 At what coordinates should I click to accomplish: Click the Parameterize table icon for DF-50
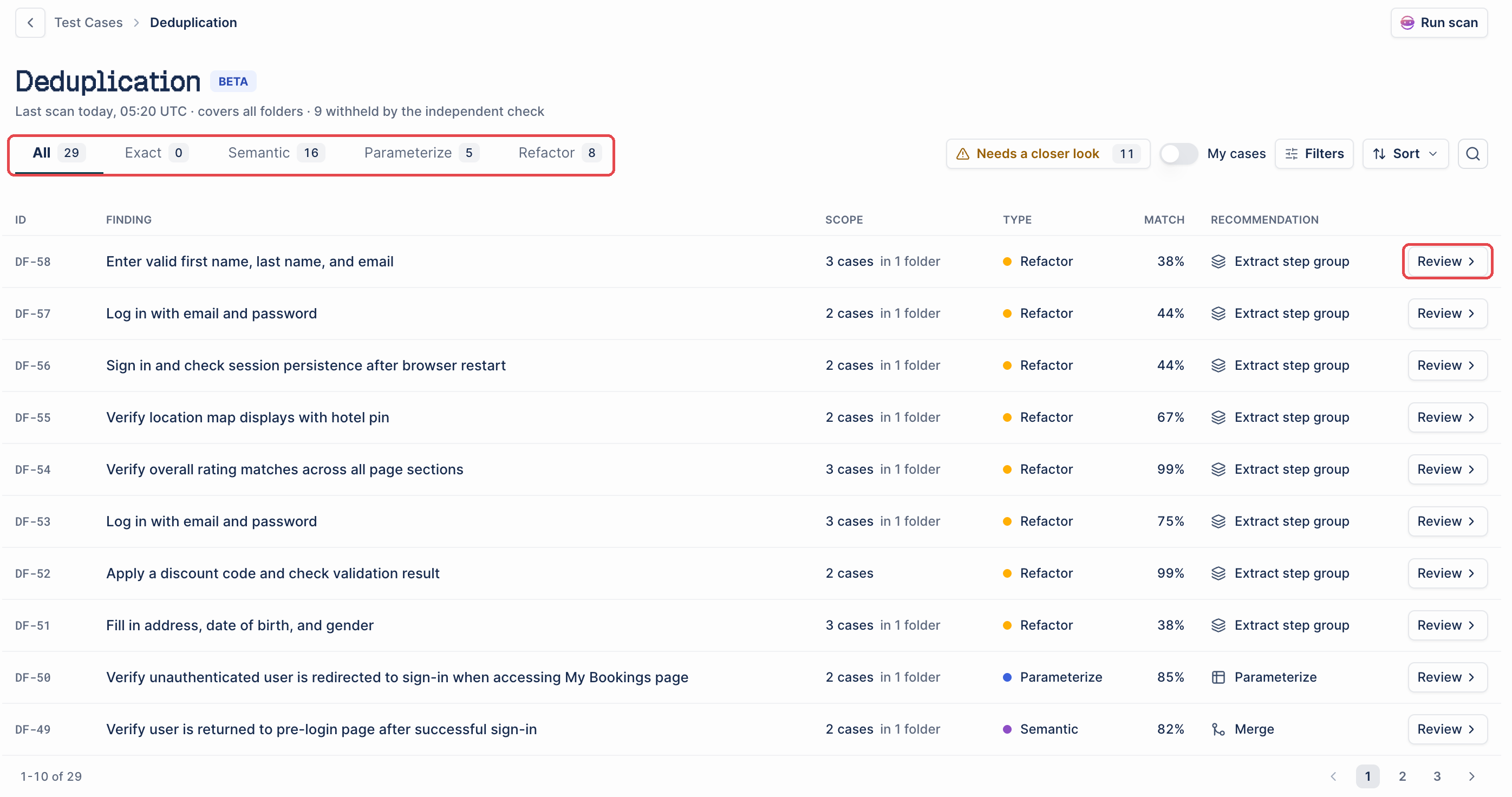pos(1218,677)
